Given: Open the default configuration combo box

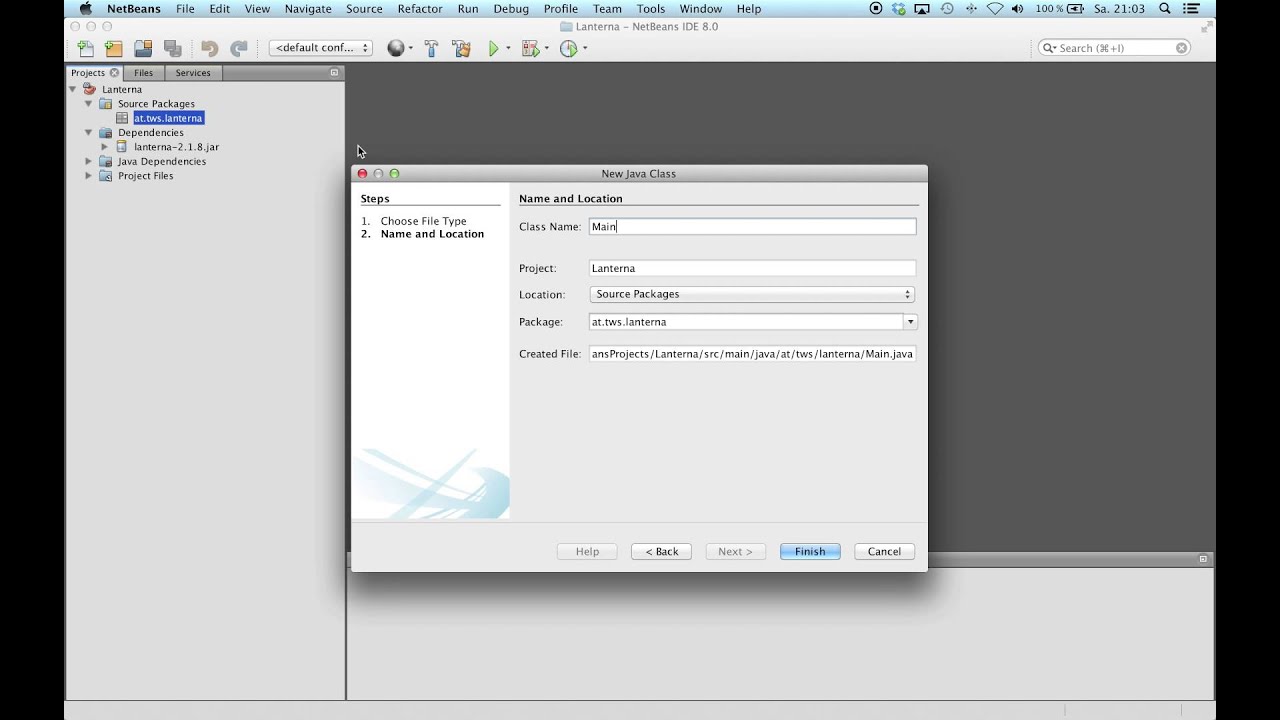Looking at the screenshot, I should pyautogui.click(x=321, y=48).
